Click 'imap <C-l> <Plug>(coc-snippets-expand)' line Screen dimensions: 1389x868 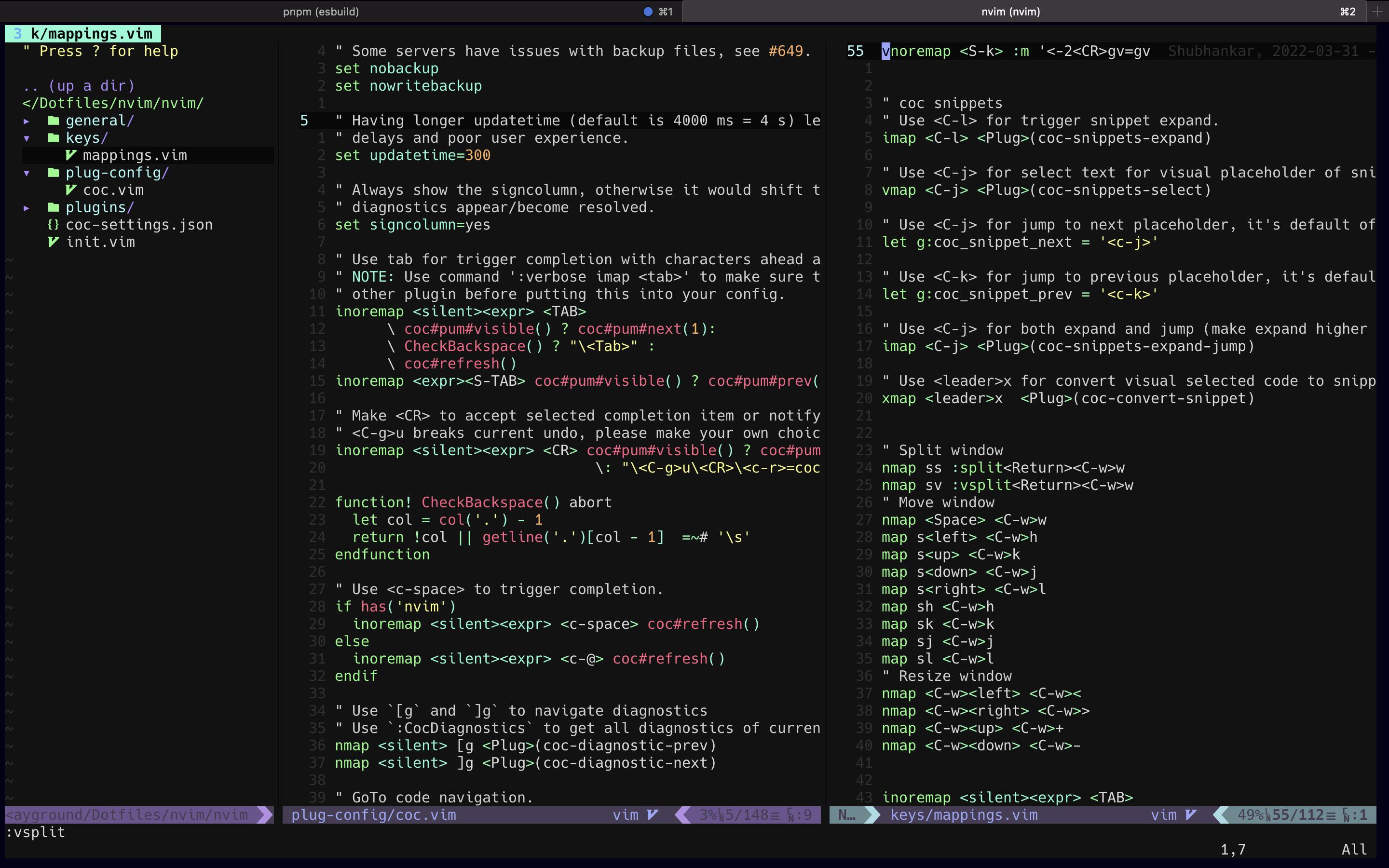1047,138
